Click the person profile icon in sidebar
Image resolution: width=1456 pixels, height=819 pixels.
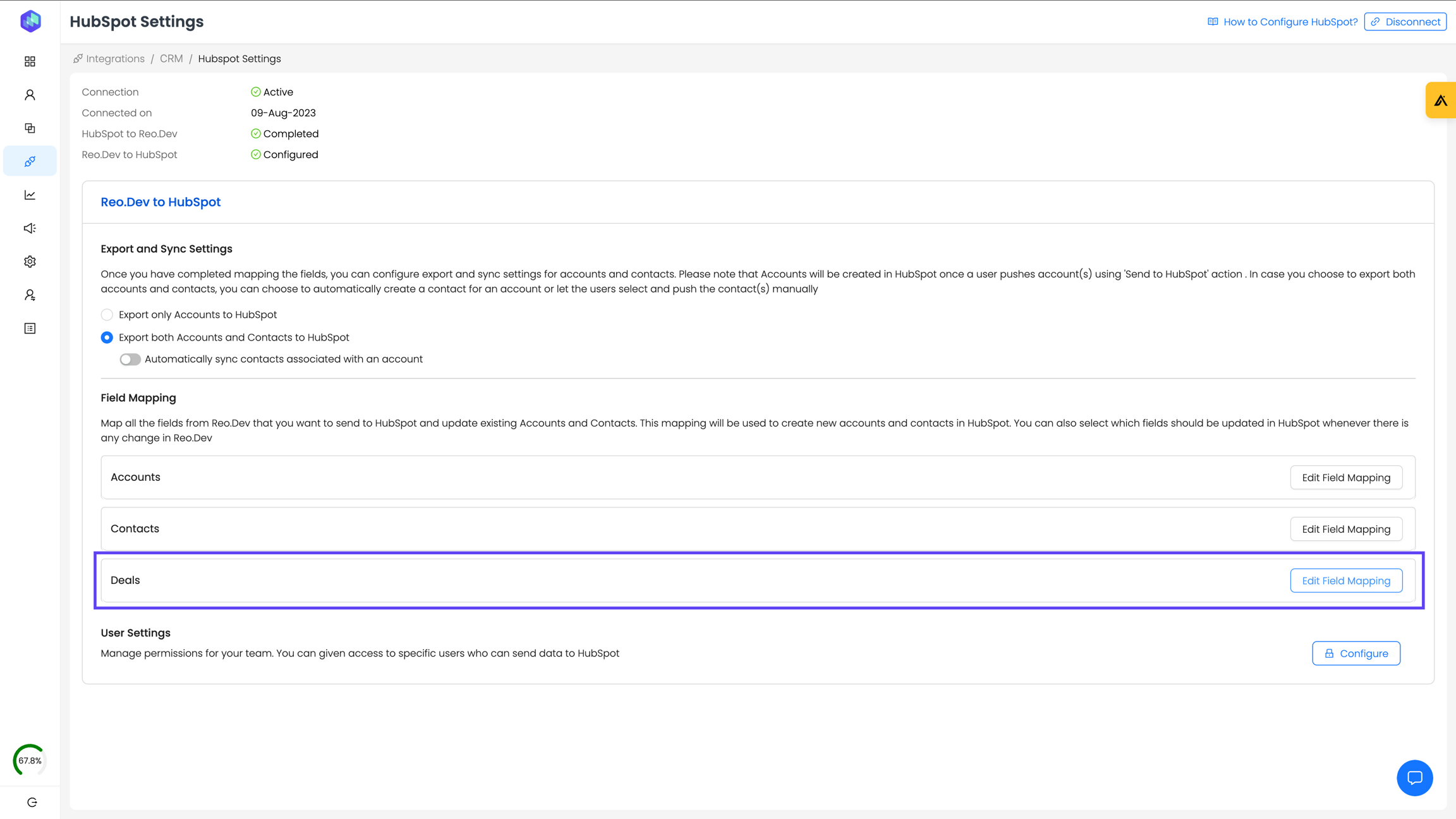pyautogui.click(x=30, y=95)
